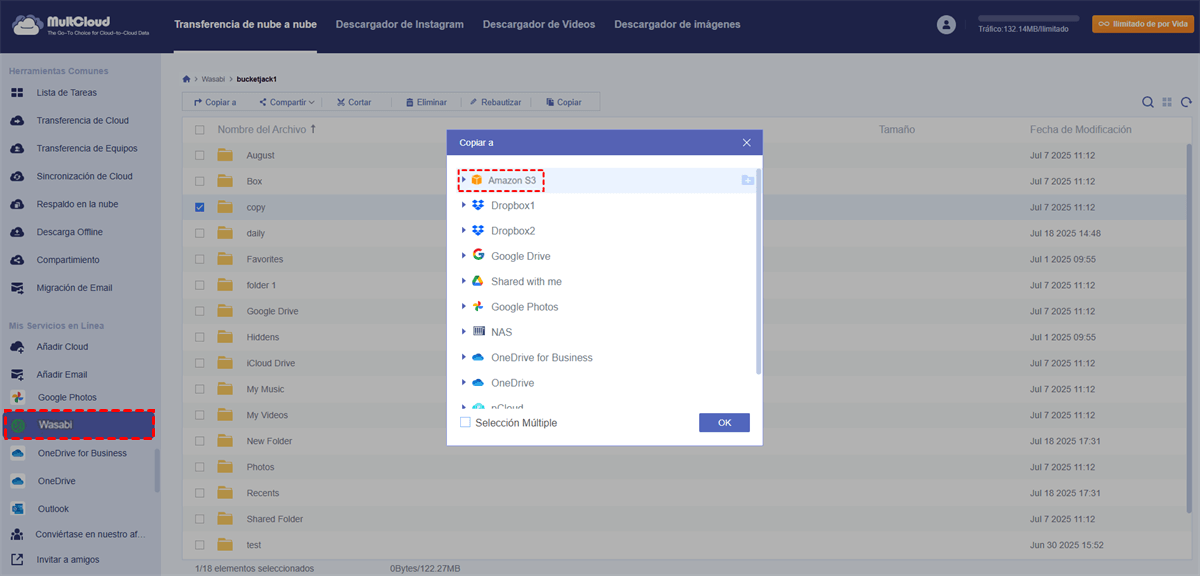Click the Eliminar toolbar button
The width and height of the screenshot is (1200, 576).
coord(426,102)
